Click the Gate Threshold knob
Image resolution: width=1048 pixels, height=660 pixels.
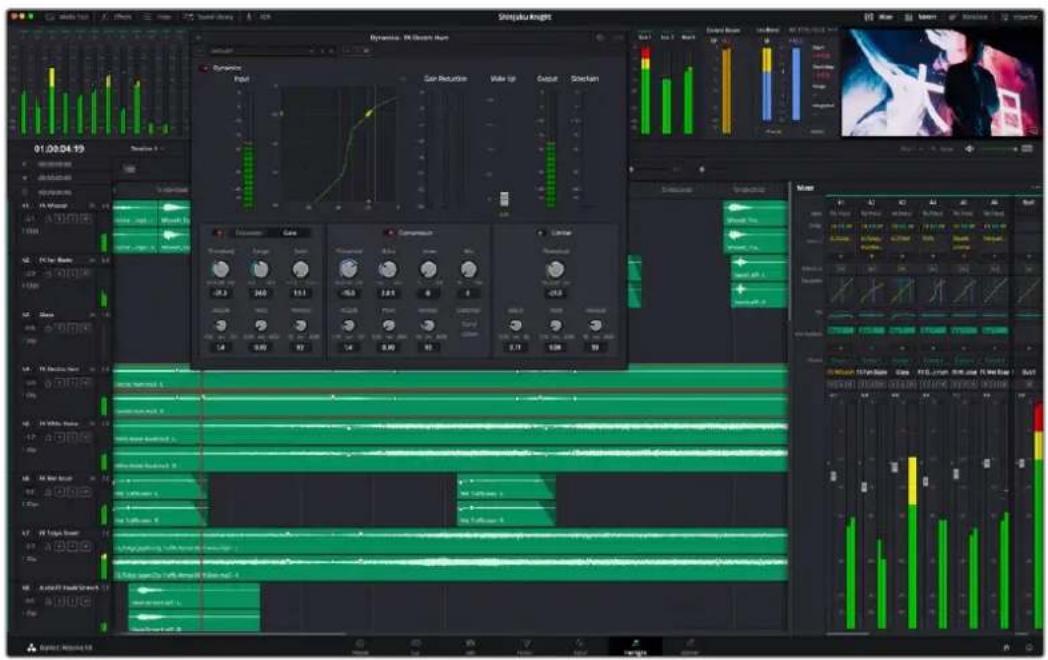click(220, 269)
